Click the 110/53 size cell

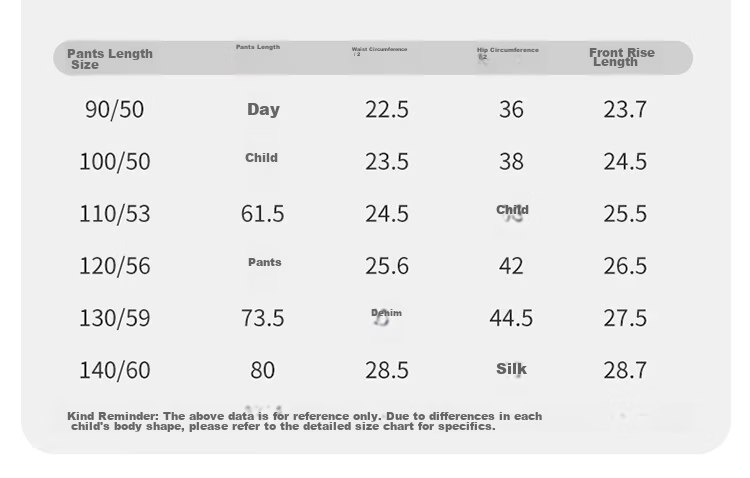click(x=114, y=214)
